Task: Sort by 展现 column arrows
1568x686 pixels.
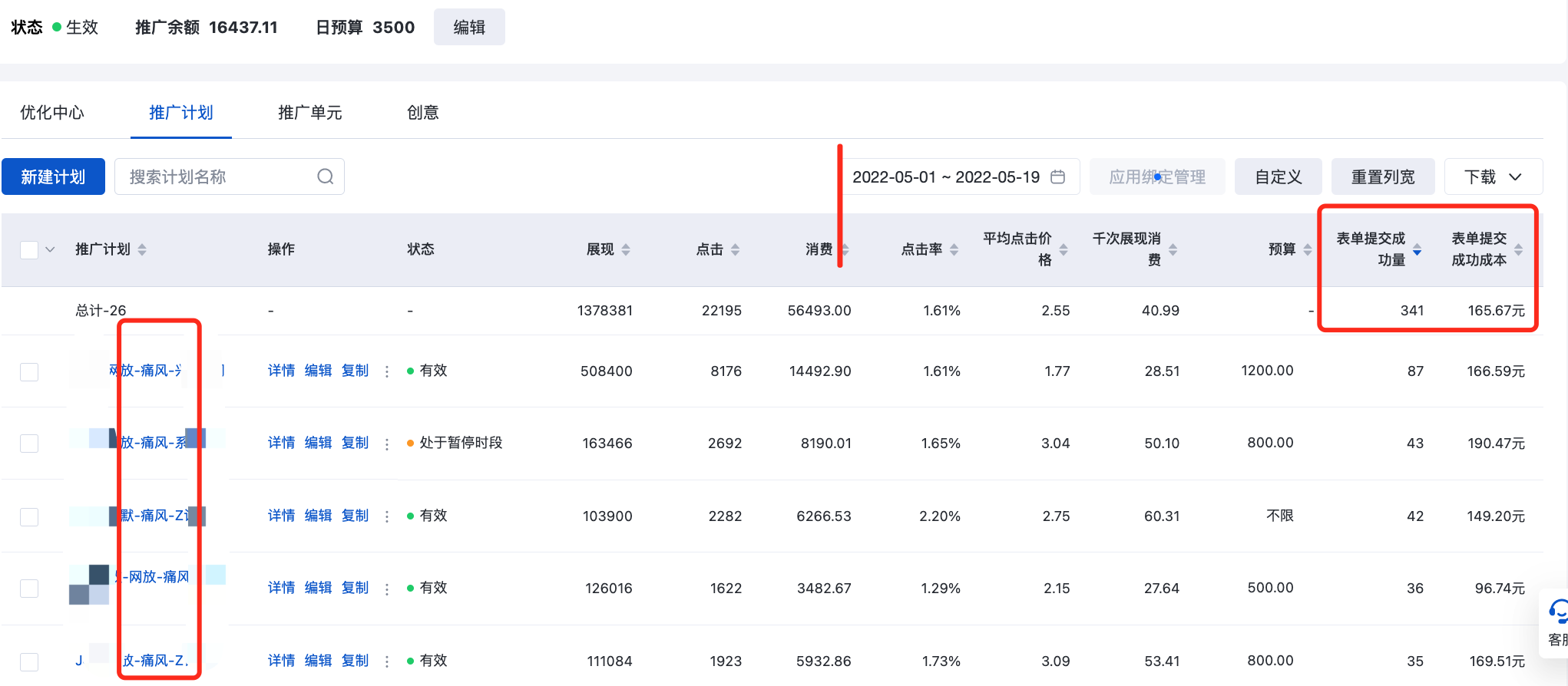Action: coord(626,249)
